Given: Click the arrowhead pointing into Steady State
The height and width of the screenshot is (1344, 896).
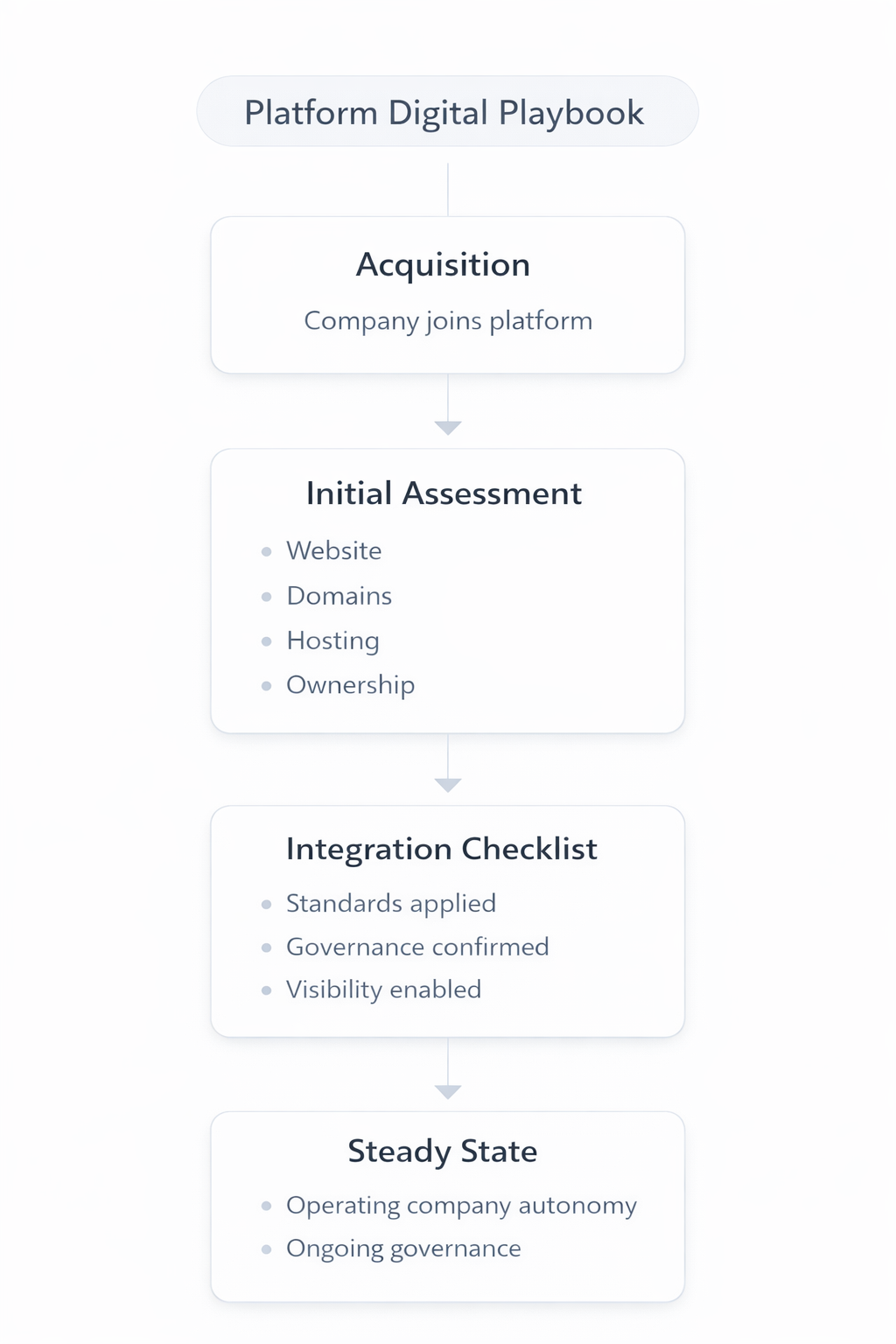Looking at the screenshot, I should [448, 1091].
